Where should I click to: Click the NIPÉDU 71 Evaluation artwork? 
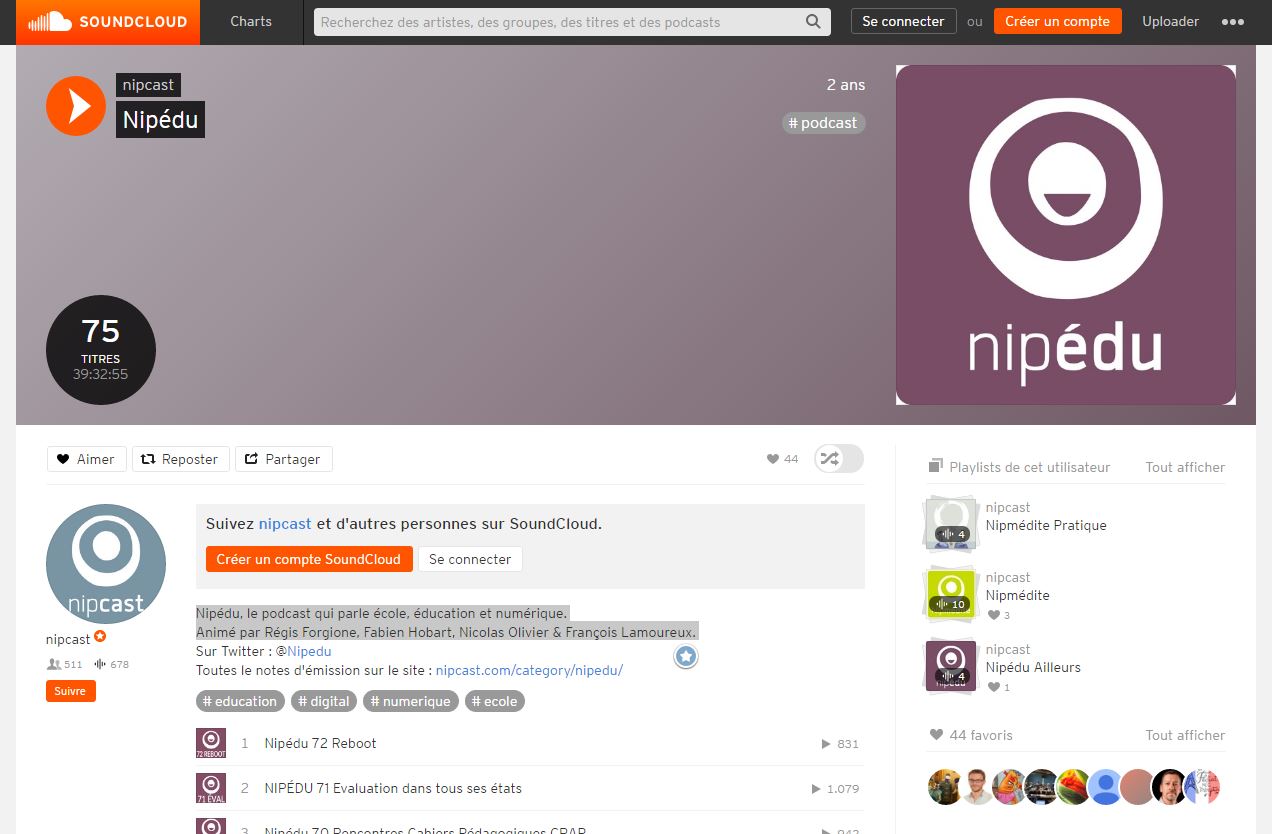(x=211, y=788)
